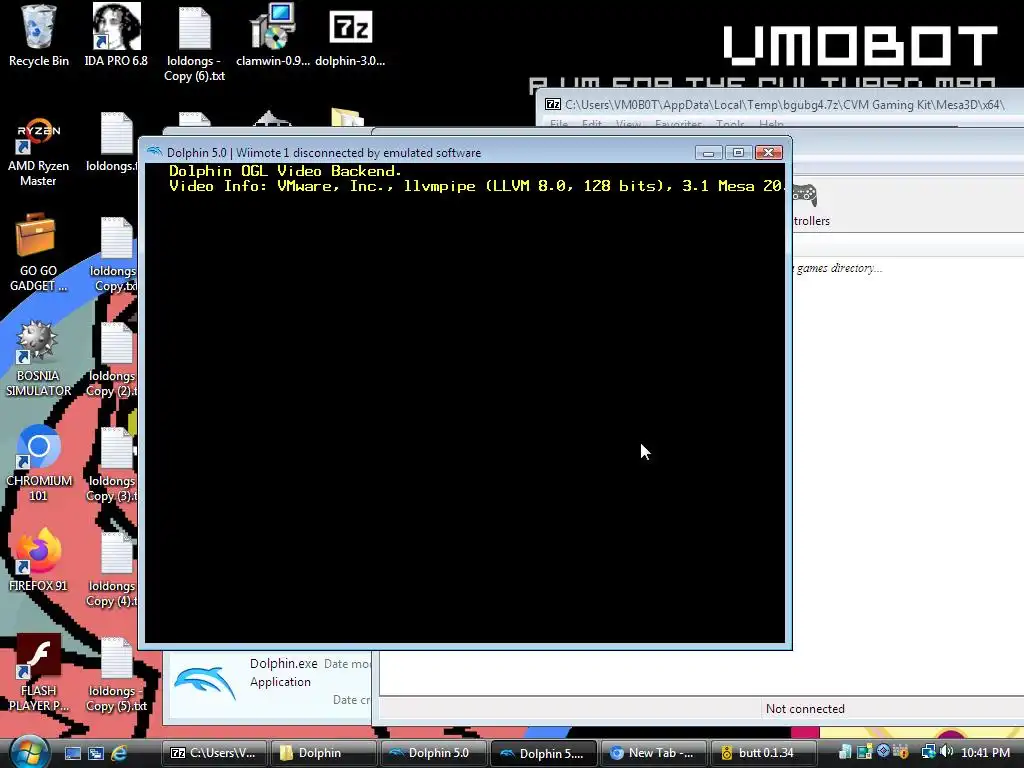1024x768 pixels.
Task: Switch to the active Dolphin 5.... taskbar button
Action: (543, 753)
